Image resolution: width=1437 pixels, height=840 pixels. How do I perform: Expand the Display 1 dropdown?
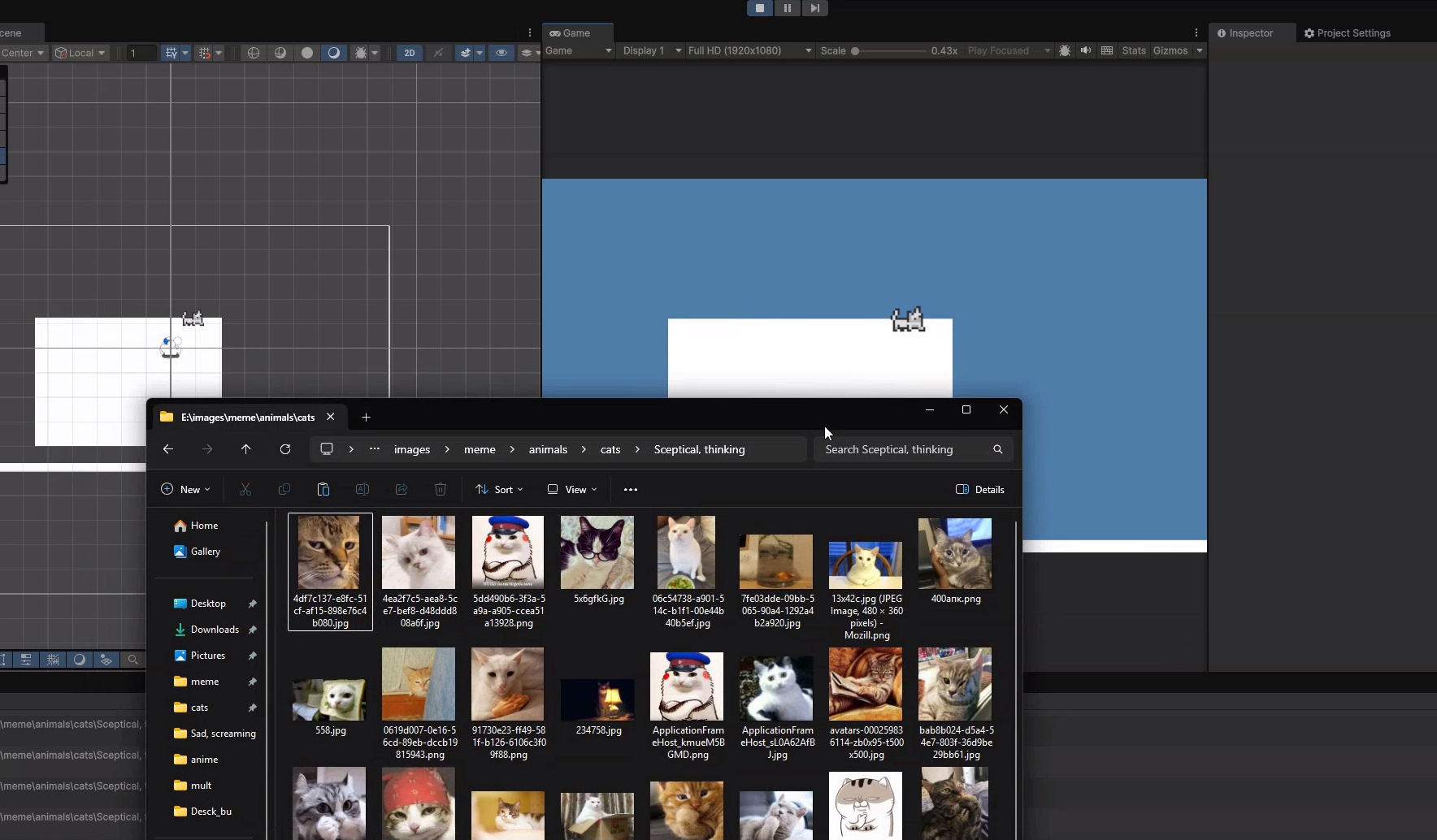pos(652,50)
